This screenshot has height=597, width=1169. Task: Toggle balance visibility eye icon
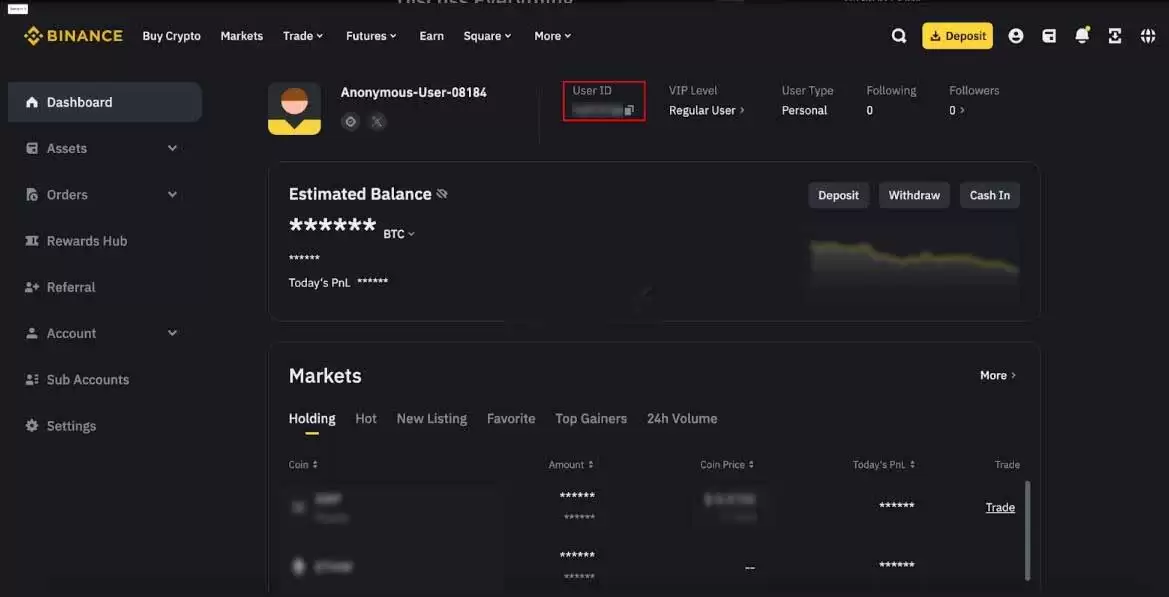[x=442, y=194]
